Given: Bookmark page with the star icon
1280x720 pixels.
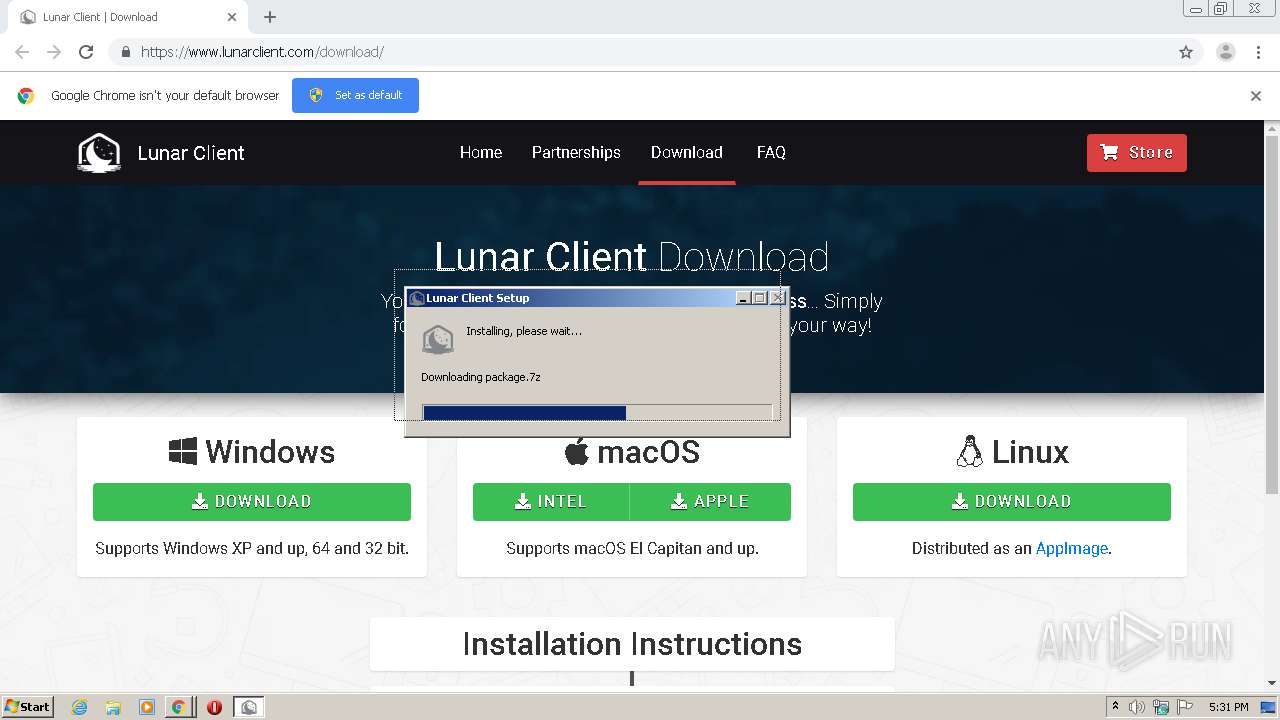Looking at the screenshot, I should click(x=1186, y=52).
